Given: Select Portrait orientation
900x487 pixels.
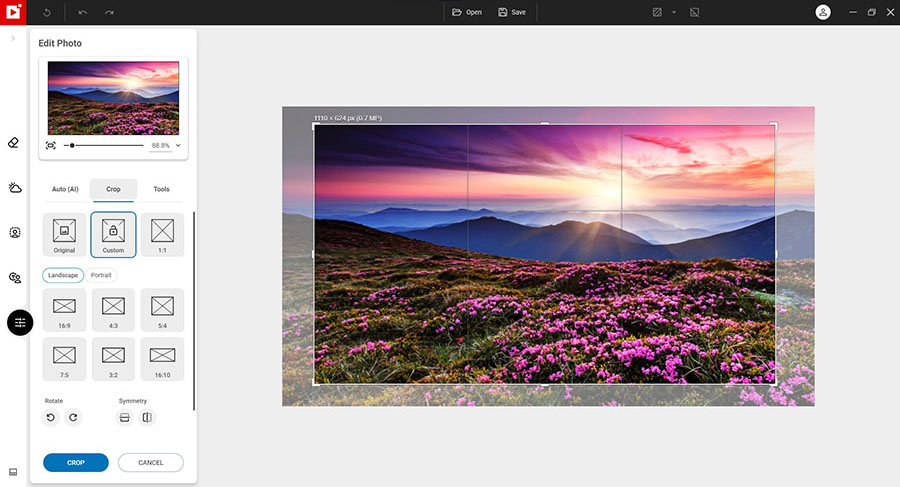Looking at the screenshot, I should tap(101, 275).
